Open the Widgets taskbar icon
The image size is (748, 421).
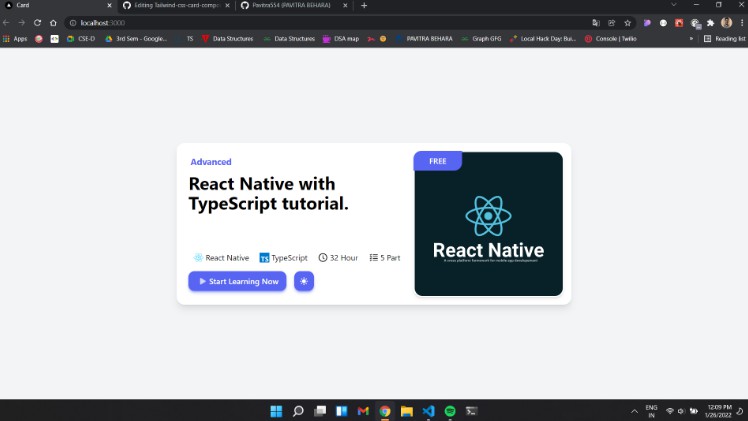click(x=342, y=411)
